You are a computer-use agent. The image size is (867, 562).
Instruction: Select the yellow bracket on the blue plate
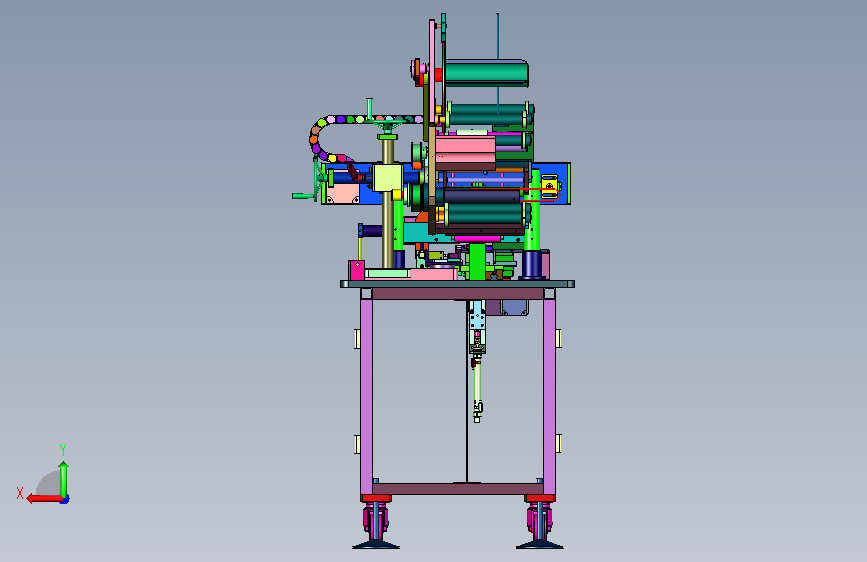(x=551, y=186)
